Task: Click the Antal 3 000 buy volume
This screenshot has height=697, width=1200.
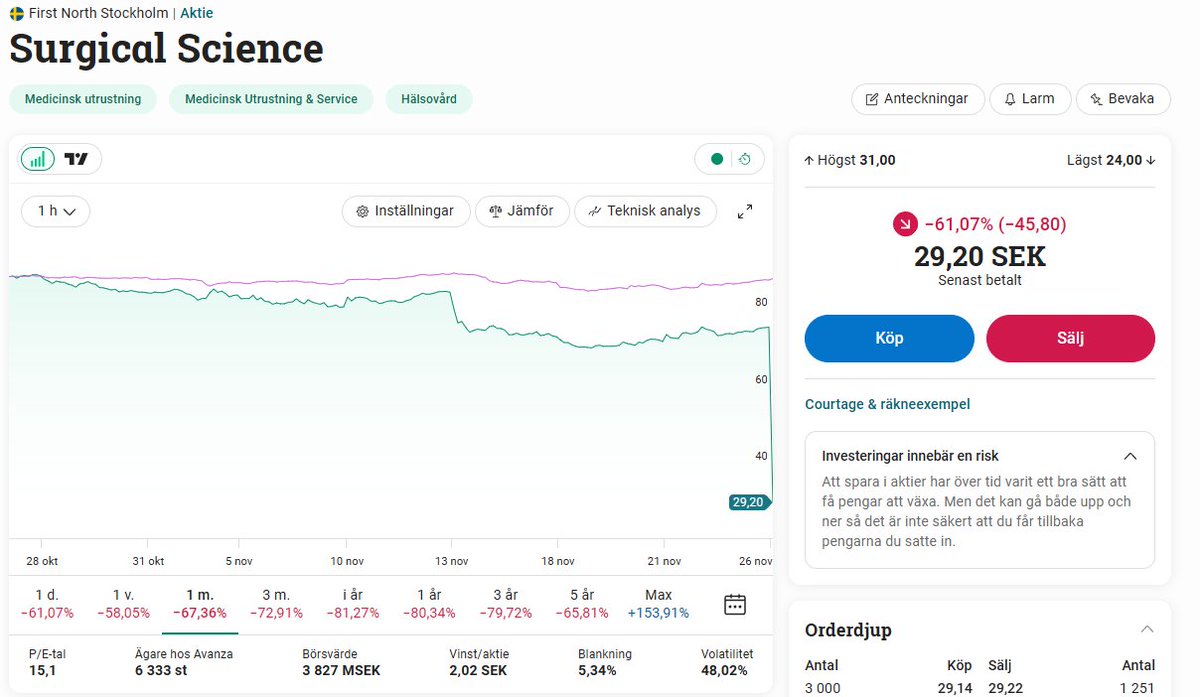Action: (x=823, y=688)
